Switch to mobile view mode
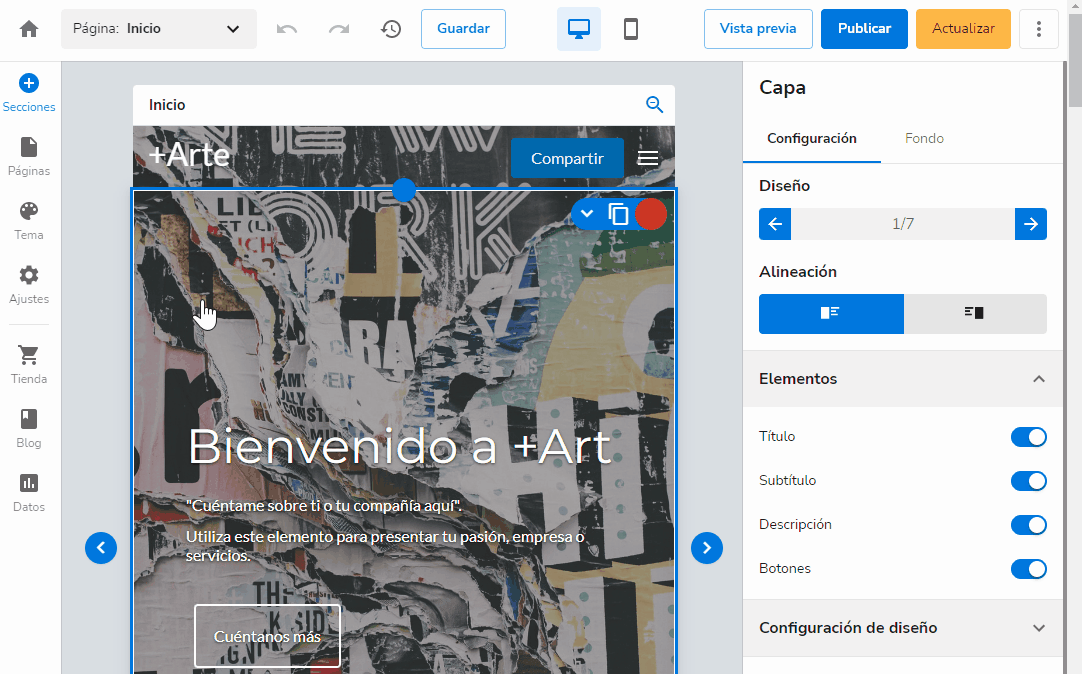 (x=631, y=29)
